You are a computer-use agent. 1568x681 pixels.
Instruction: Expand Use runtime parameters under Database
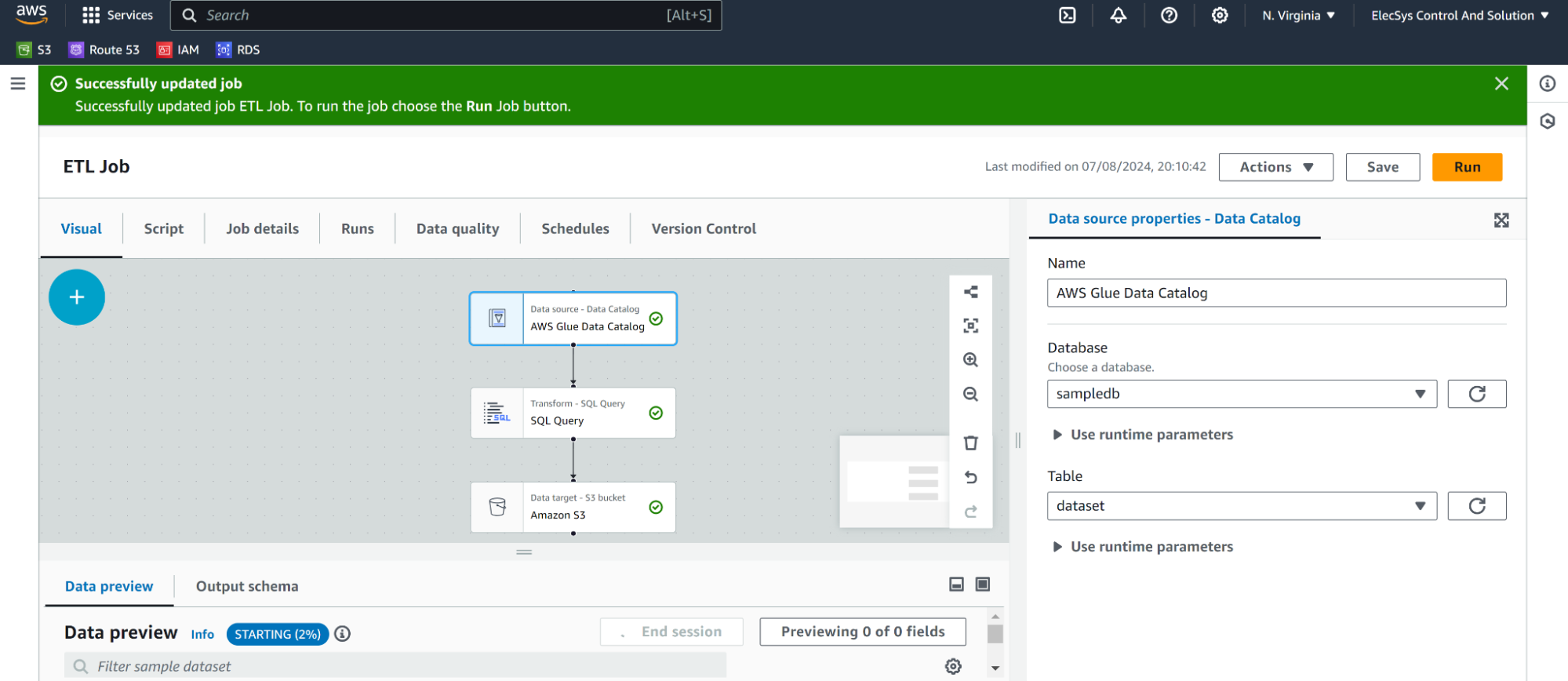tap(1143, 435)
